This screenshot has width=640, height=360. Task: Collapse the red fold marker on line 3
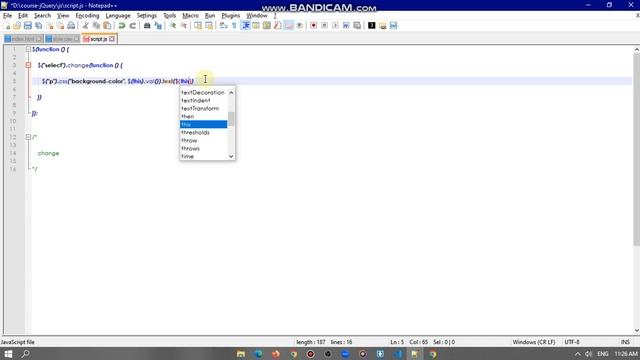28,65
